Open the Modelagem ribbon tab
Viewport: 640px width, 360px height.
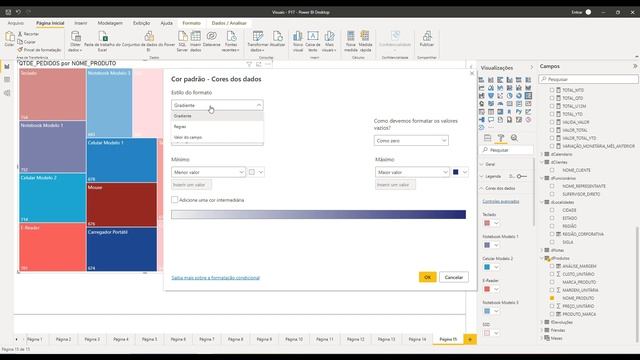(110, 23)
